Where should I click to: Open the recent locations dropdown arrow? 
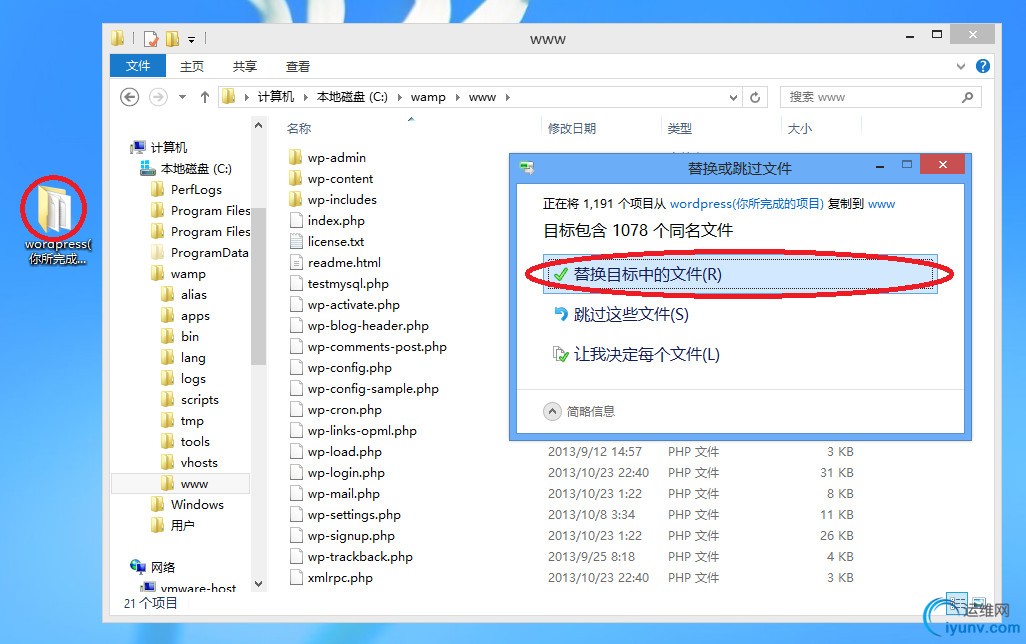[183, 97]
